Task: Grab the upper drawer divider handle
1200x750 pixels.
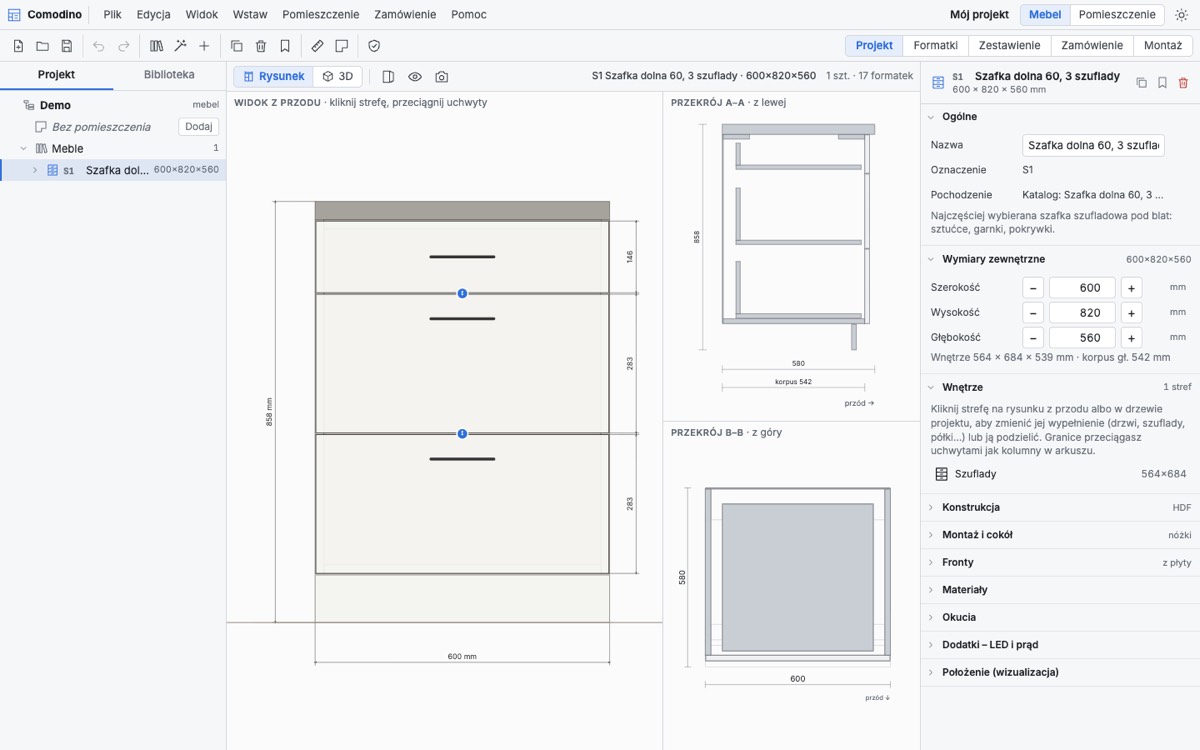Action: [462, 293]
